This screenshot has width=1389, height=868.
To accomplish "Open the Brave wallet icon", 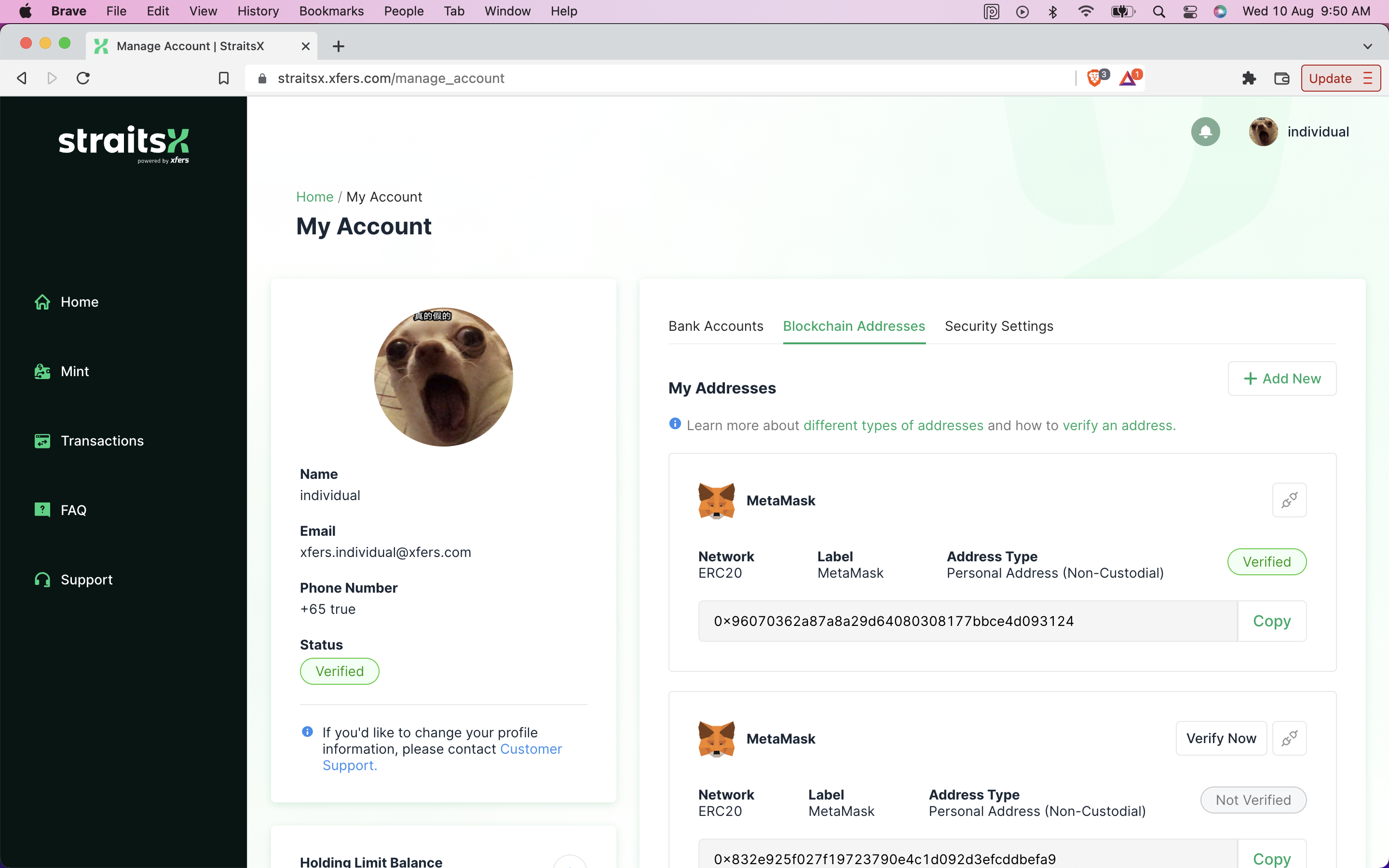I will [1281, 78].
